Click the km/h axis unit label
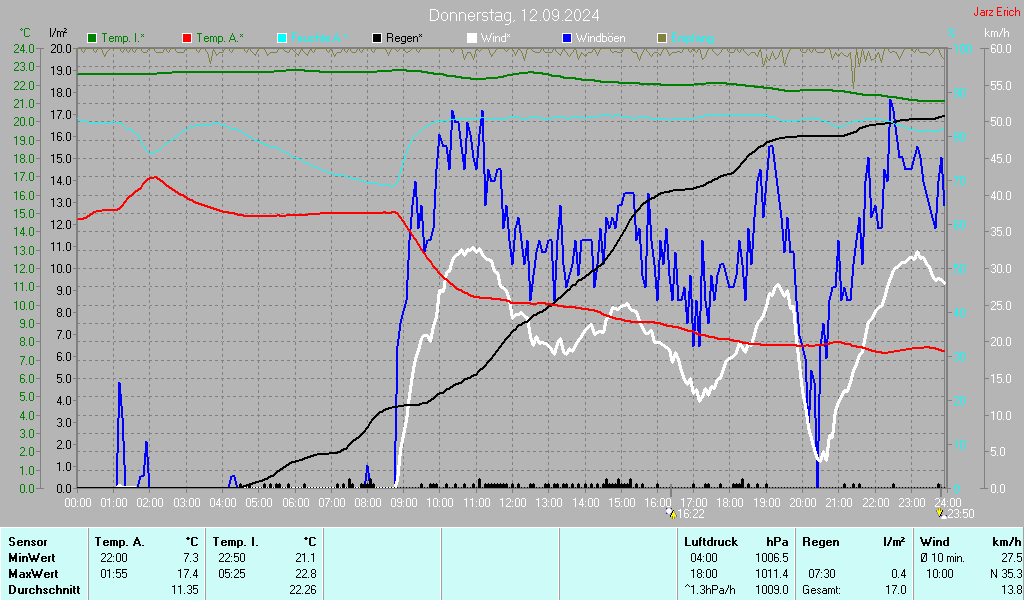This screenshot has width=1024, height=600. coord(996,33)
